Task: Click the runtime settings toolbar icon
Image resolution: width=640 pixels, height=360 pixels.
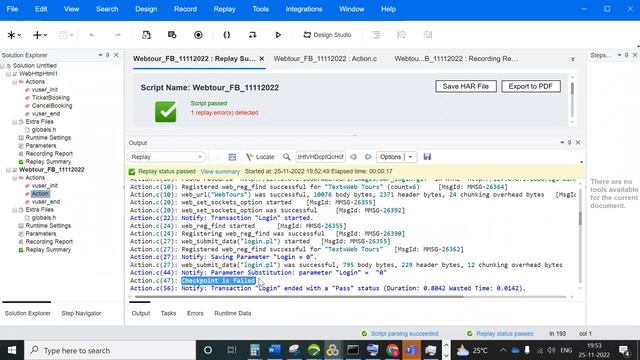Action: [172, 35]
